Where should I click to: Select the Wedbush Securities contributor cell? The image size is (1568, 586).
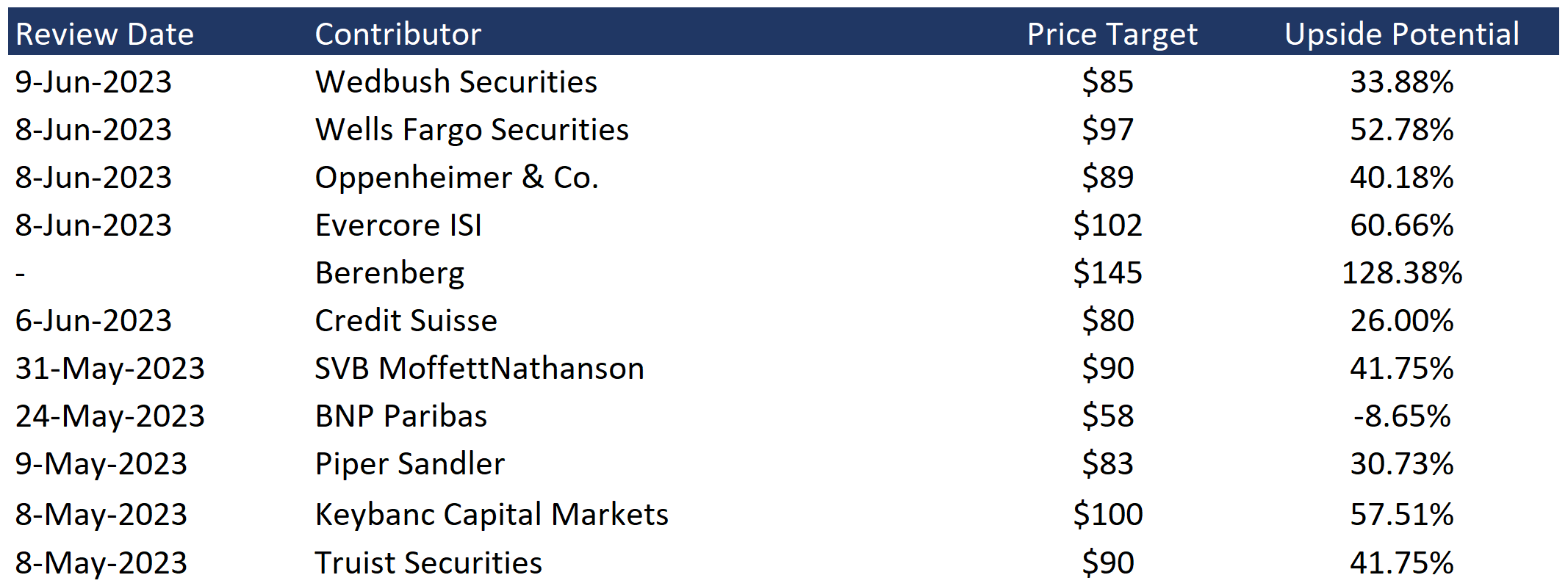[x=456, y=82]
